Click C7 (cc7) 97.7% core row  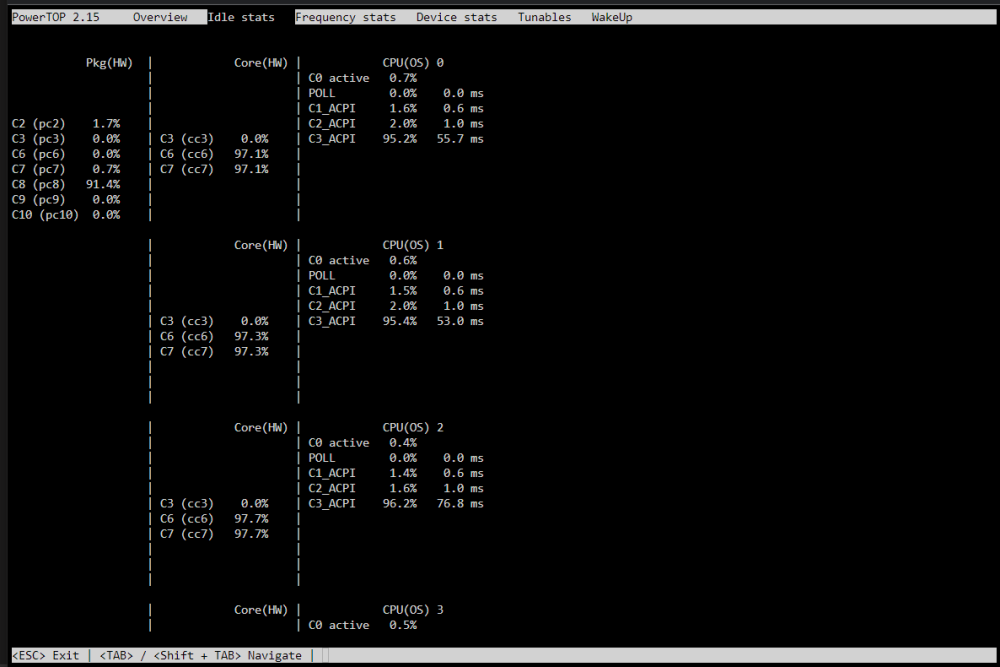(x=214, y=534)
